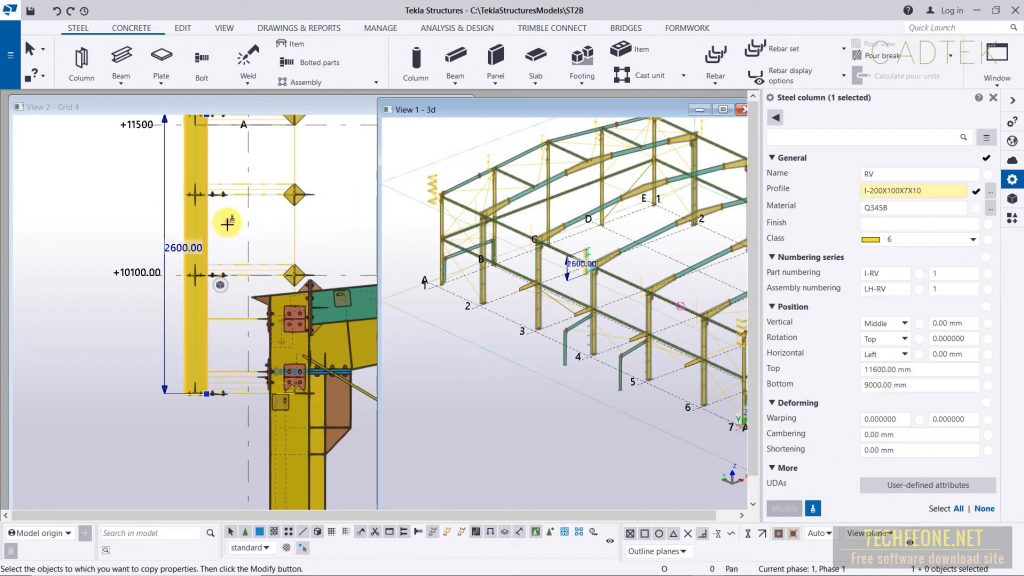Collapse the Position section

pos(772,306)
